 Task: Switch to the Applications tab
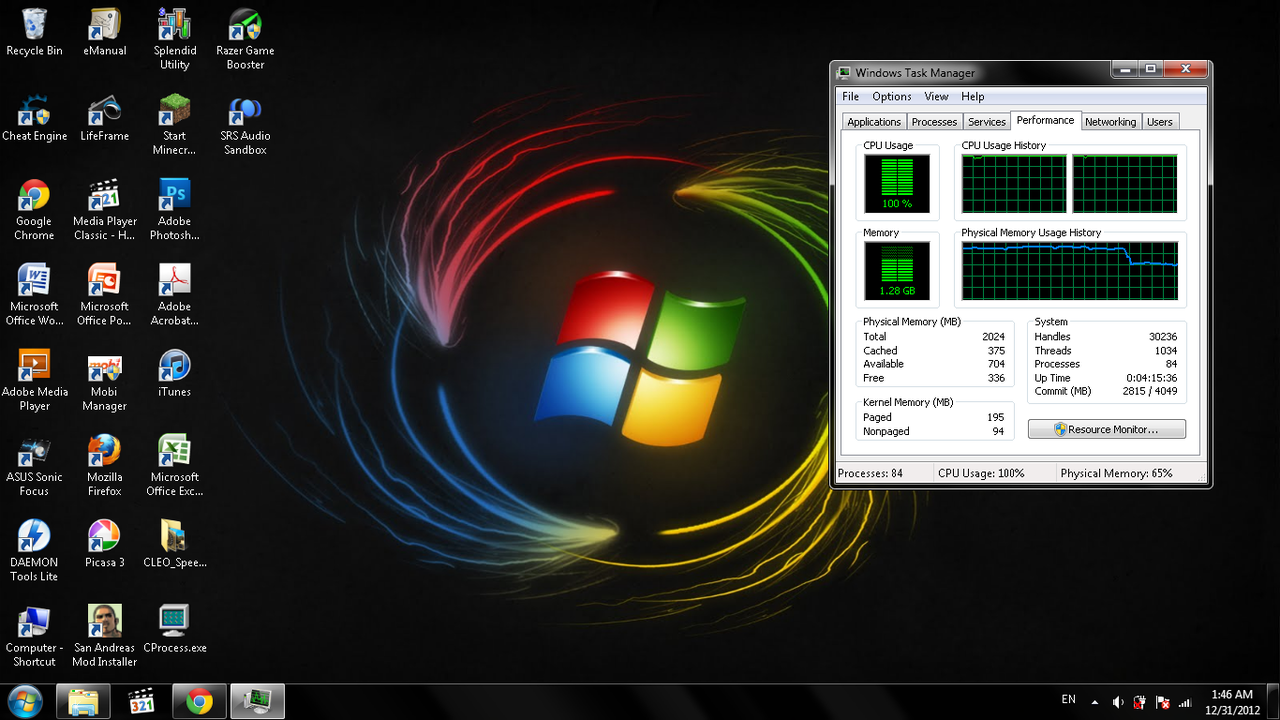[874, 122]
